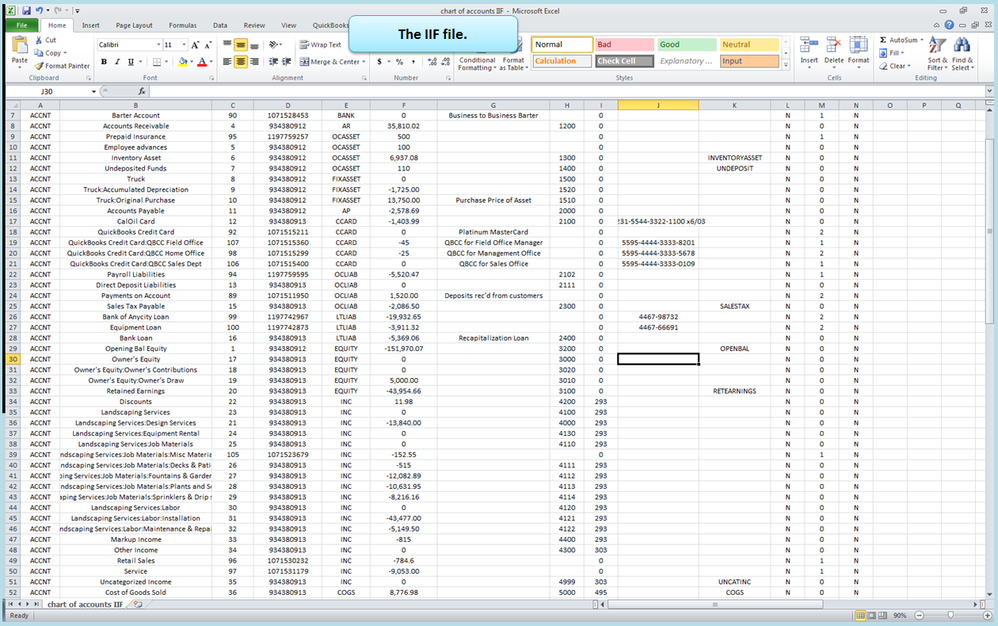
Task: Click the Find & Select binoculars icon
Action: [x=962, y=45]
